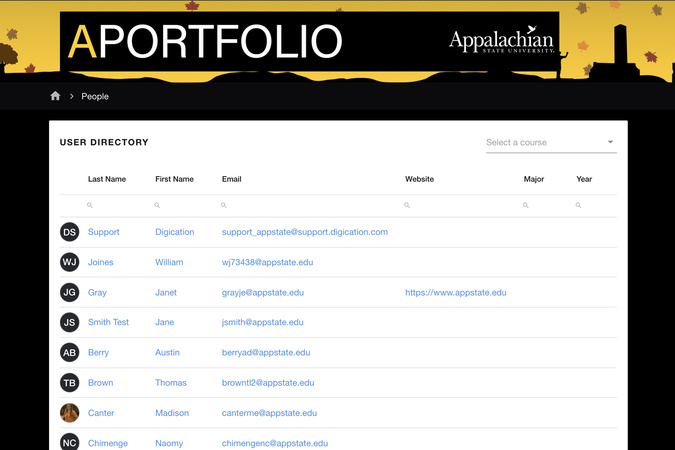Click first name link Naomy
Image resolution: width=675 pixels, height=450 pixels.
click(x=169, y=443)
